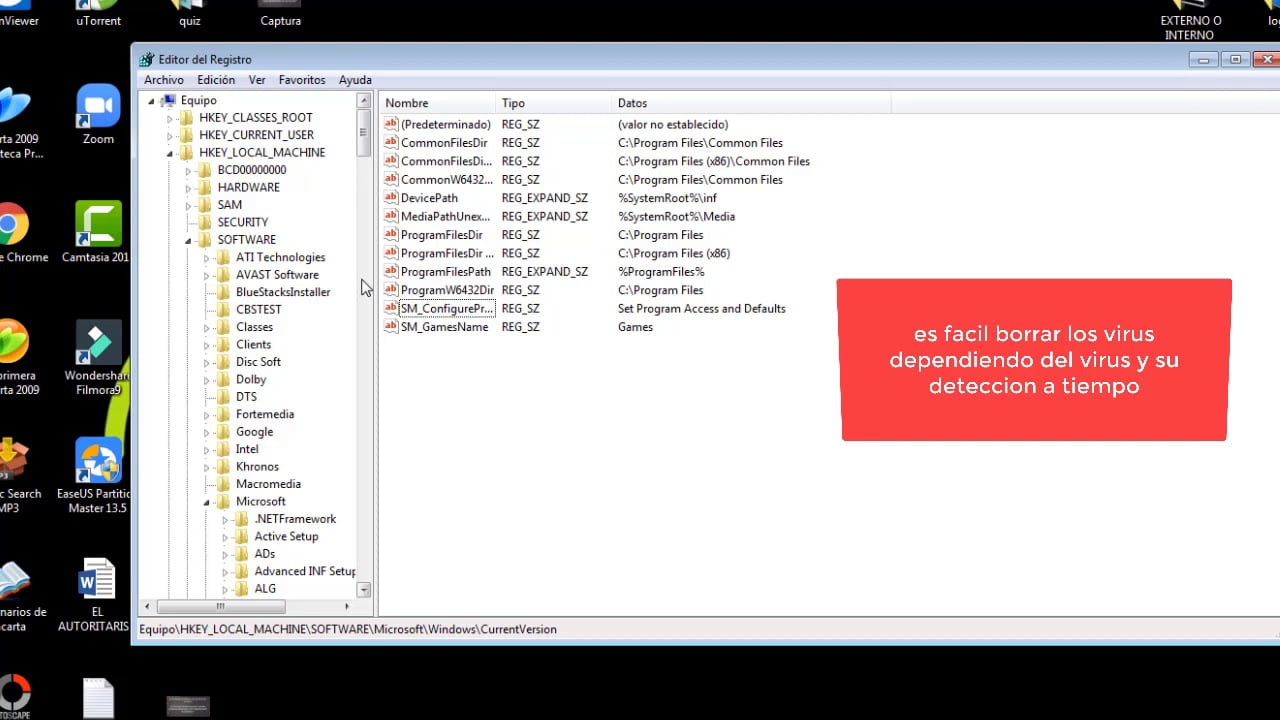Open the Favoritos menu
The width and height of the screenshot is (1280, 720).
pyautogui.click(x=302, y=80)
